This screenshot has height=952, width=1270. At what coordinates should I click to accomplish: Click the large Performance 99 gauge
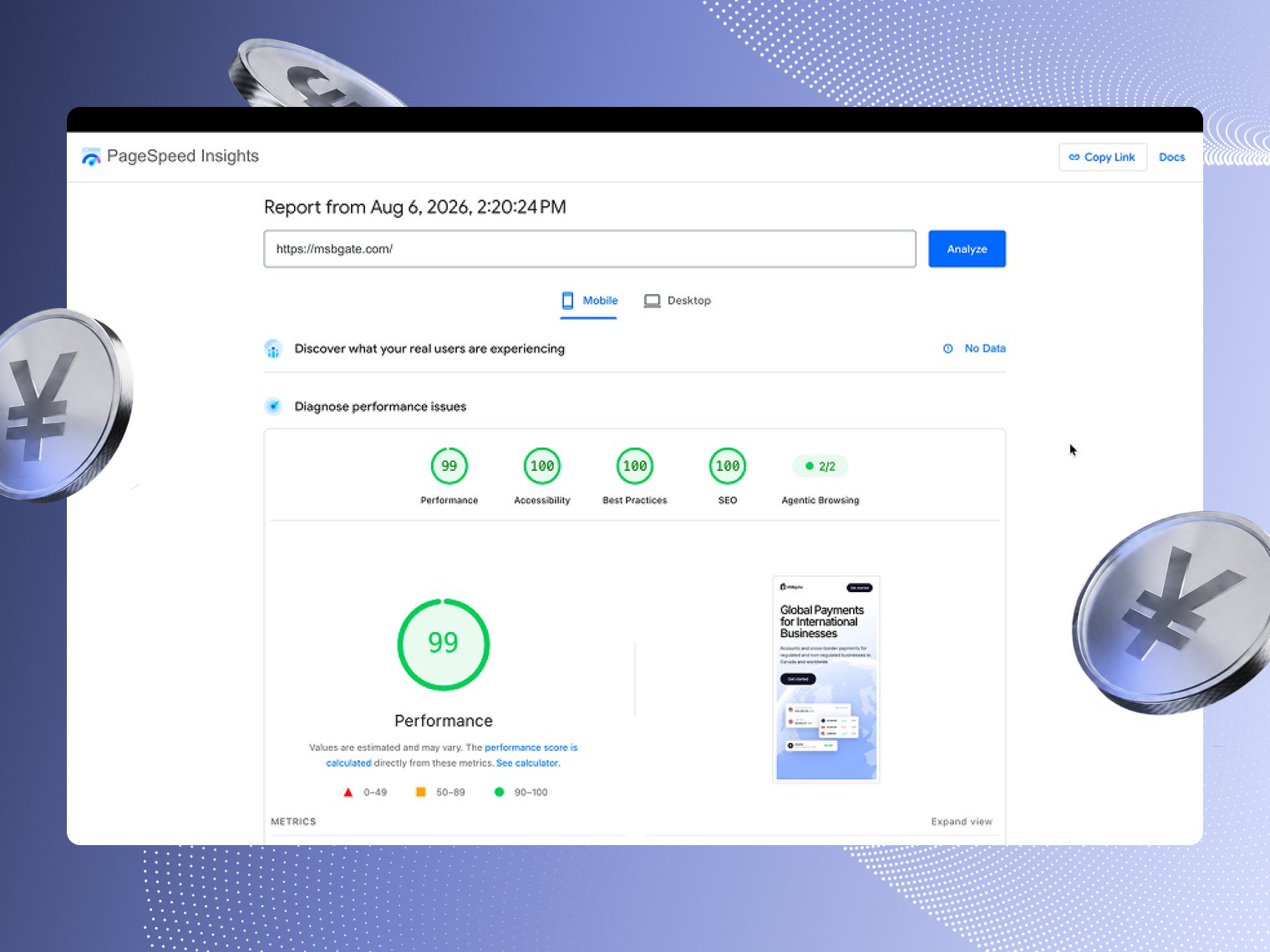tap(444, 644)
